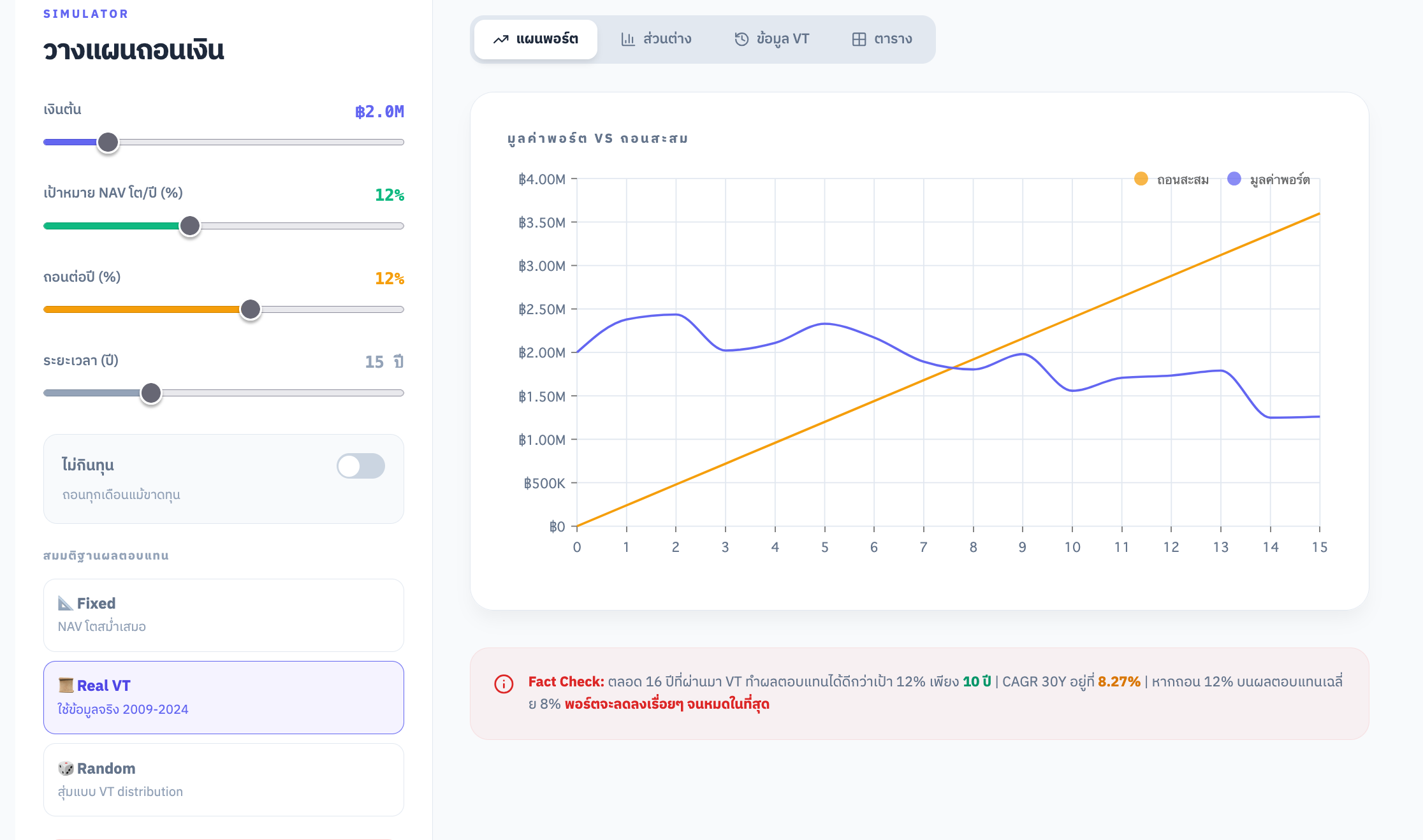
Task: Click the bar chart icon for ส่วนต่าง
Action: pyautogui.click(x=628, y=40)
